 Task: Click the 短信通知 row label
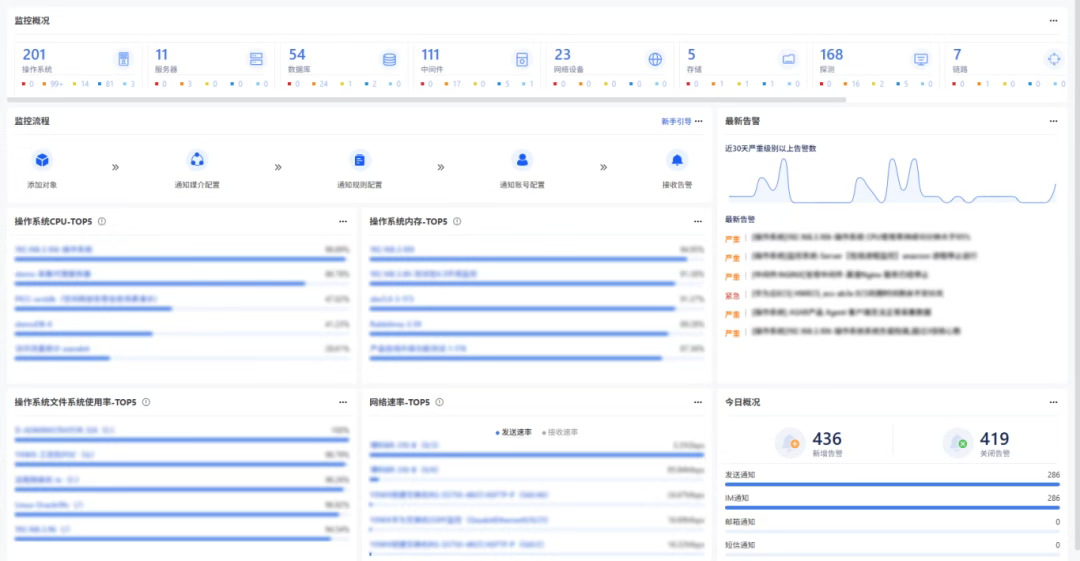click(x=740, y=545)
